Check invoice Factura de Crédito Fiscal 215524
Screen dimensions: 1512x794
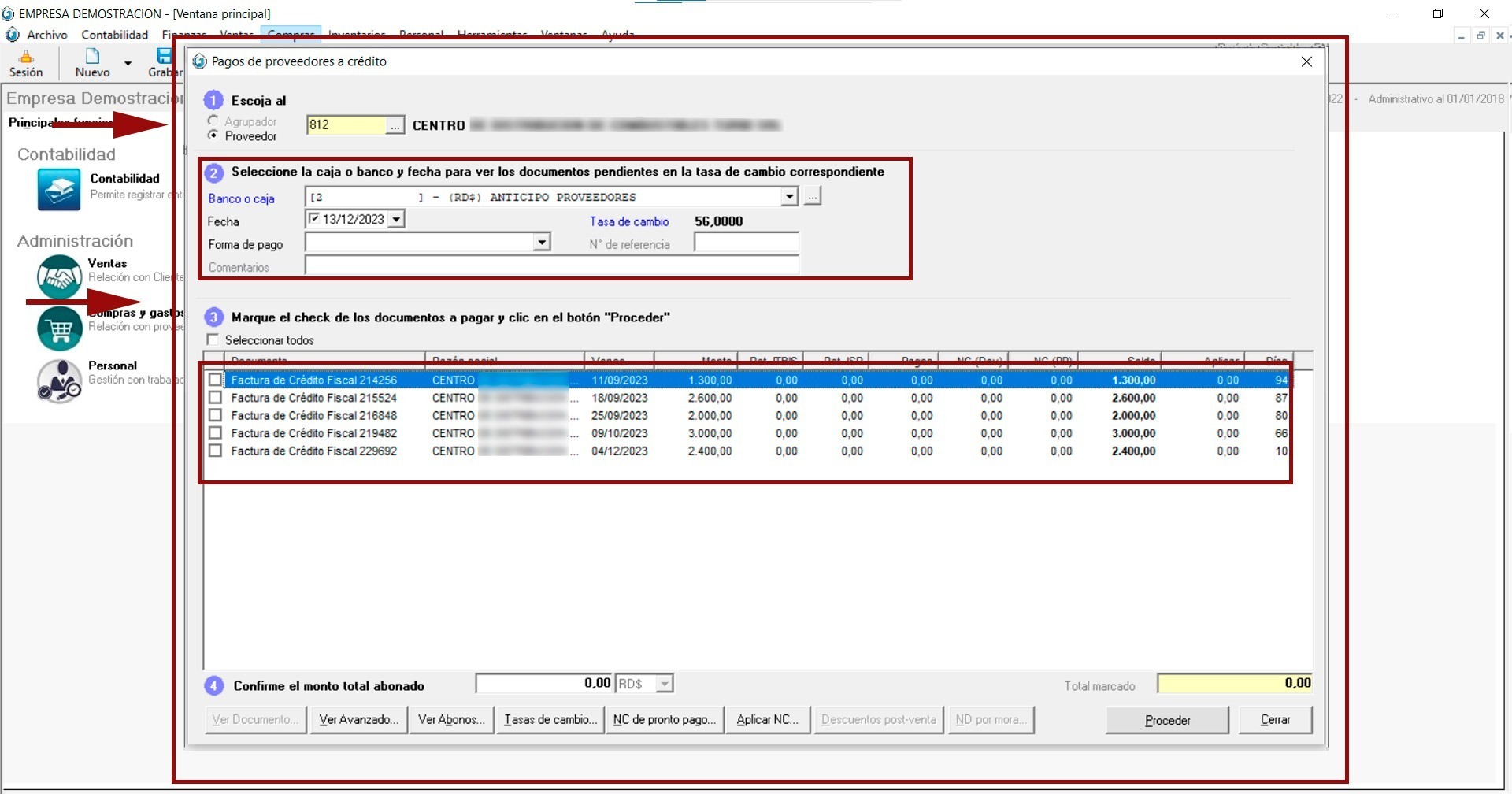click(215, 398)
